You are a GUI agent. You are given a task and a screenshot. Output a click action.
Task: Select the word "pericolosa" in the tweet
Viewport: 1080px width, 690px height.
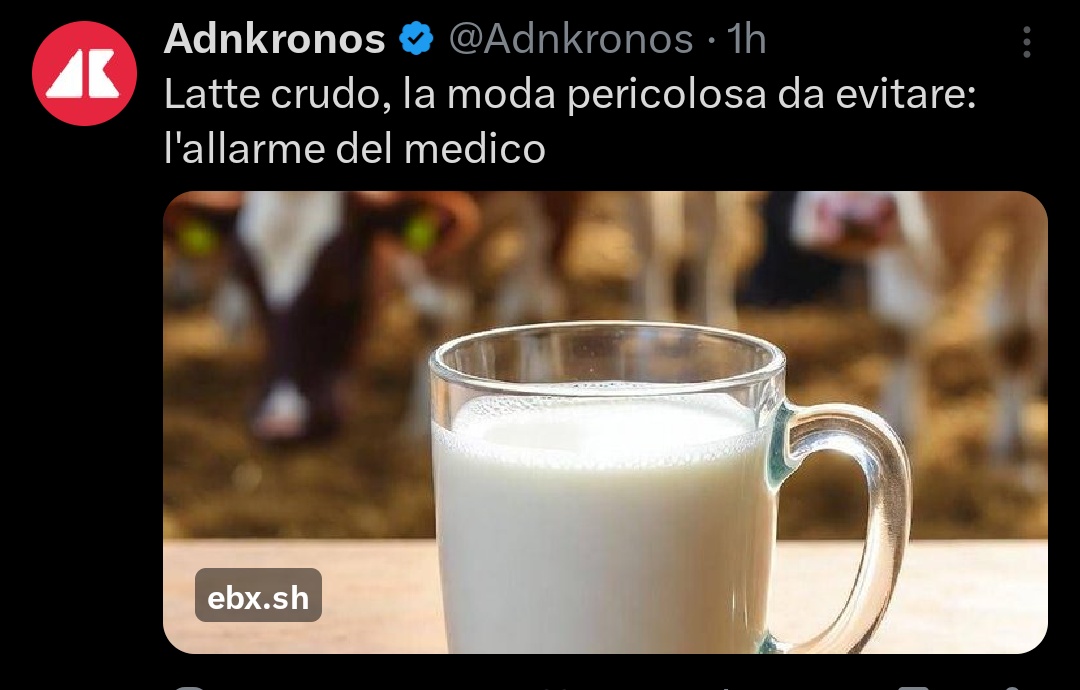coord(667,94)
